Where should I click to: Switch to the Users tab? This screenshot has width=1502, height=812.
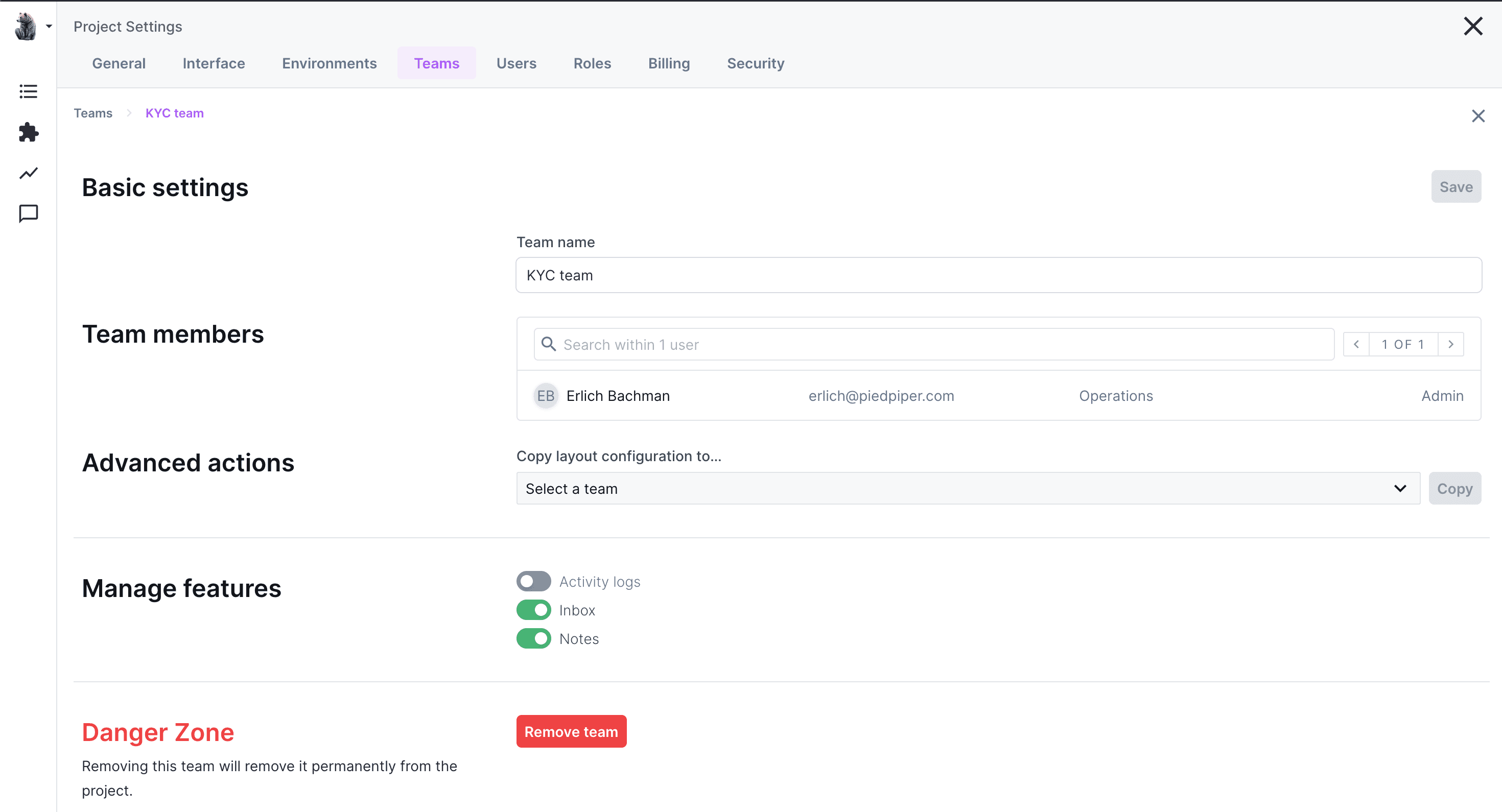[x=516, y=63]
